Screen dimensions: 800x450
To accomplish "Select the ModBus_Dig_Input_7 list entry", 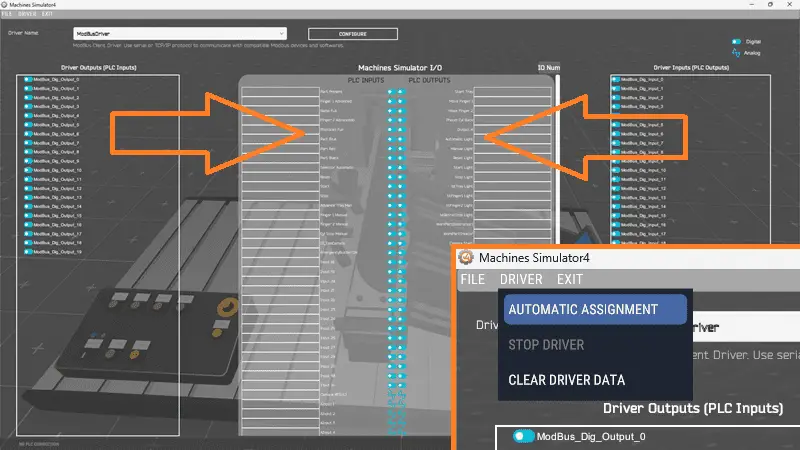I will (x=638, y=143).
